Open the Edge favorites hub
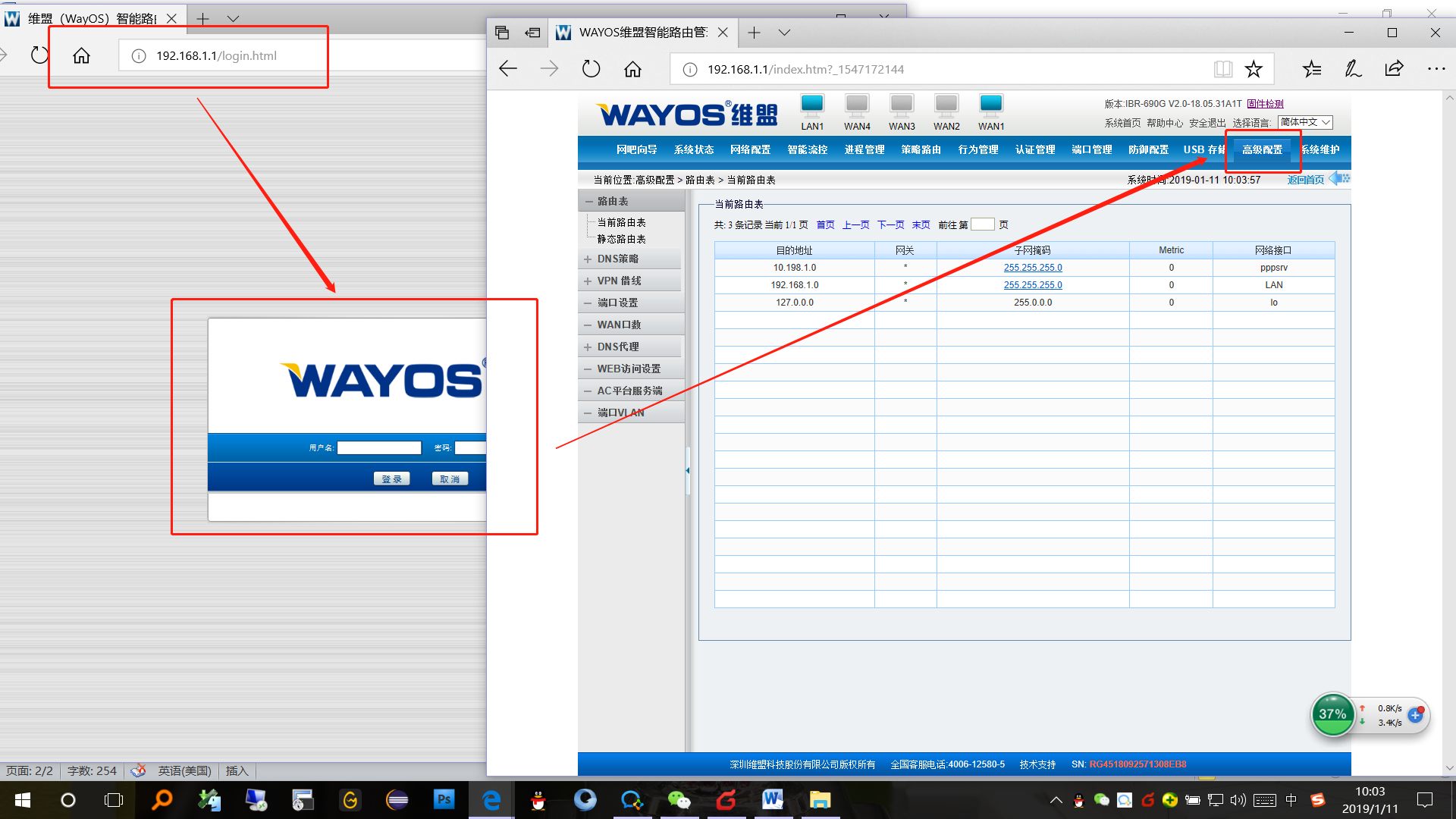Viewport: 1456px width, 819px height. (1312, 69)
